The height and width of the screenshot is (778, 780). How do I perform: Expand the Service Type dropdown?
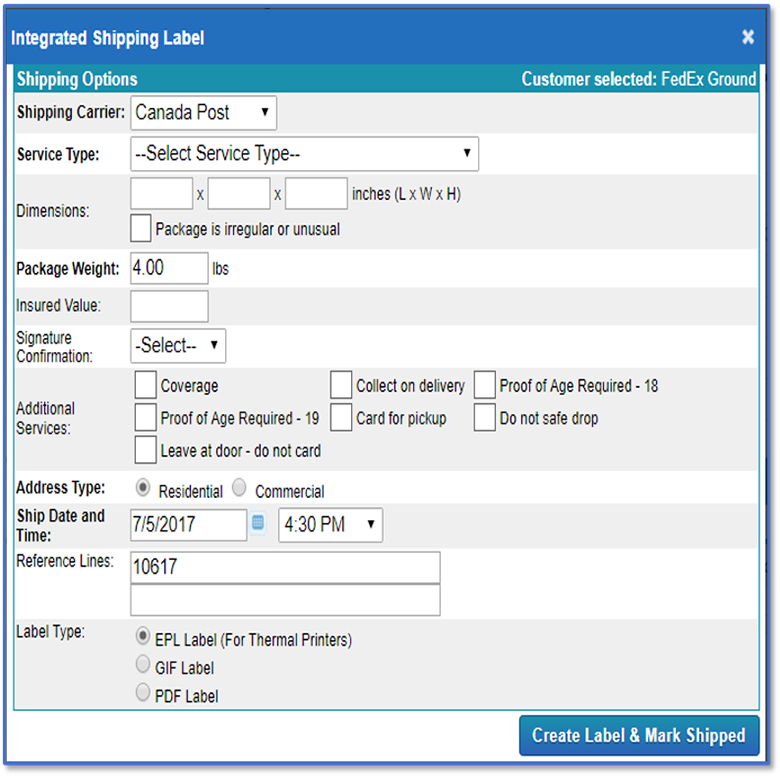[x=304, y=154]
